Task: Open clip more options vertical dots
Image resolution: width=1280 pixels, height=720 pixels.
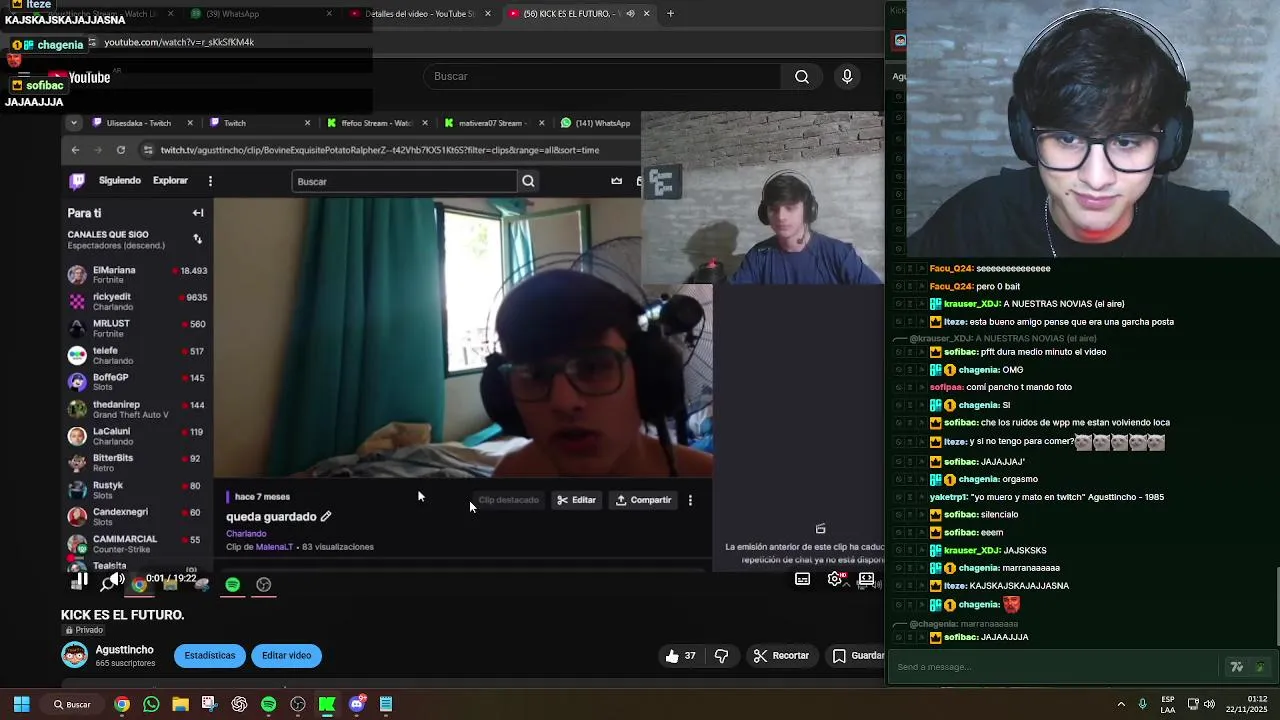Action: pos(690,500)
